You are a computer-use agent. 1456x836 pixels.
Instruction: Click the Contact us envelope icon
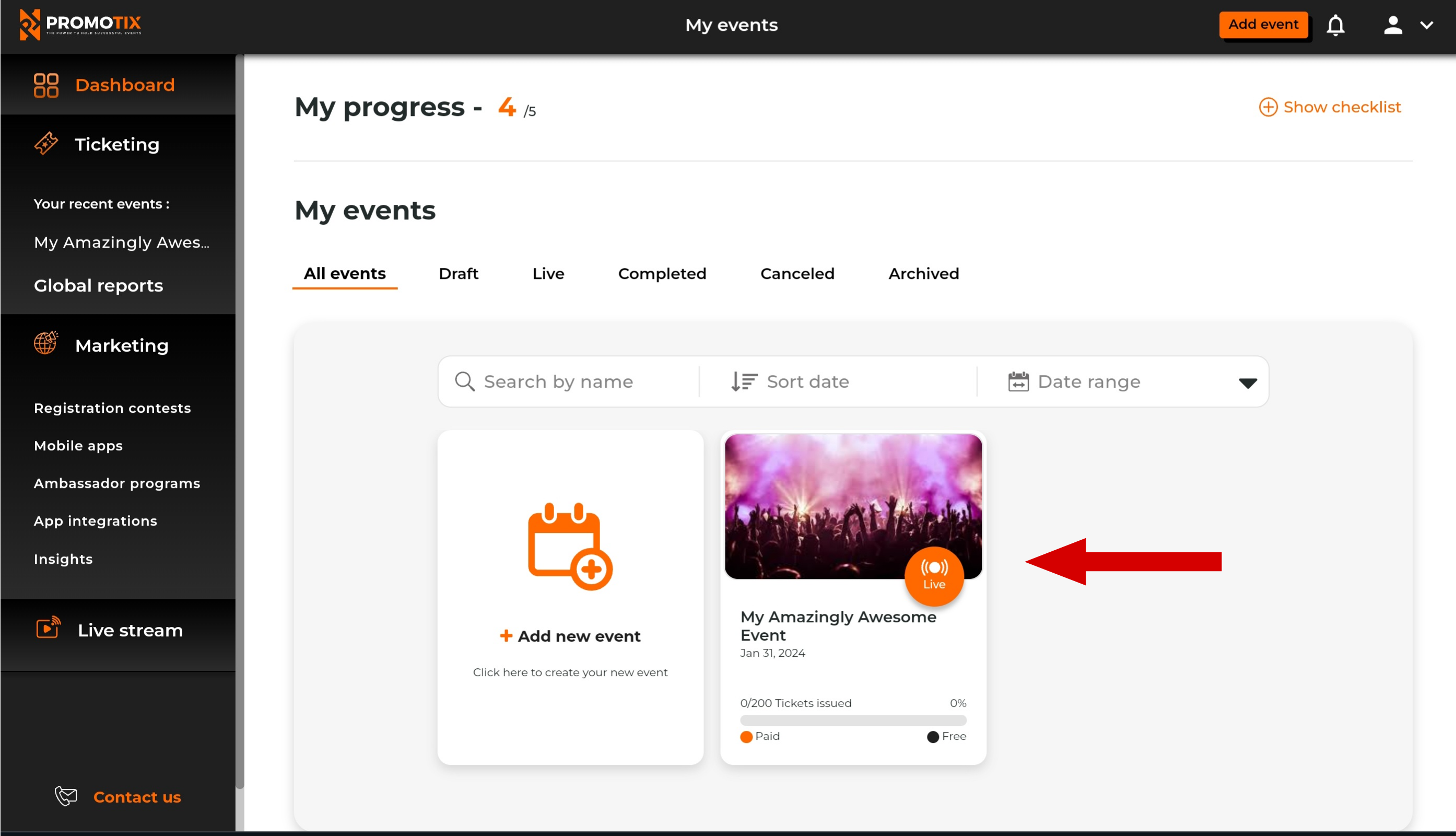pyautogui.click(x=66, y=796)
